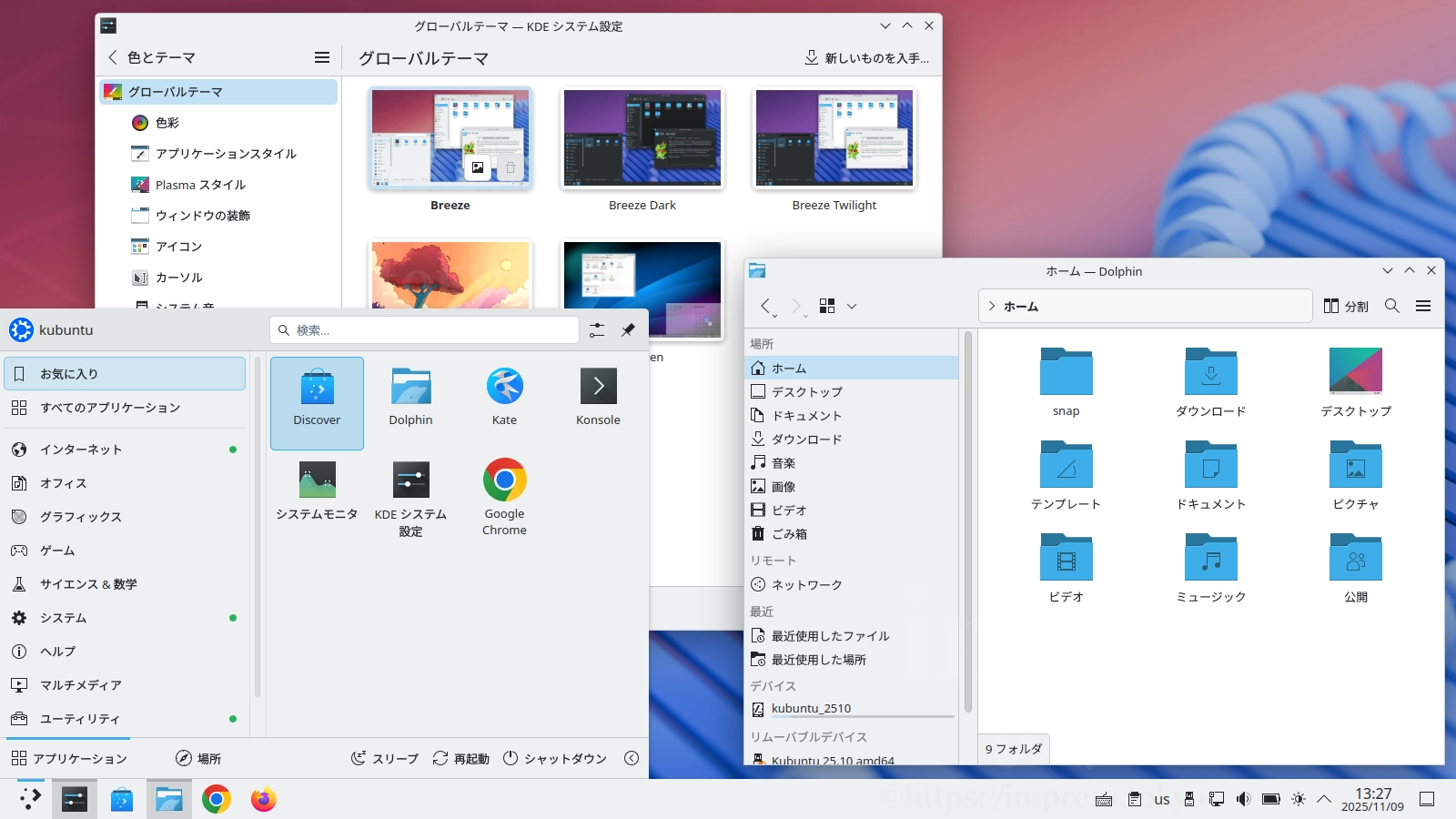This screenshot has width=1456, height=819.
Task: Click the search magnifier icon in Dolphin toolbar
Action: coord(1391,307)
